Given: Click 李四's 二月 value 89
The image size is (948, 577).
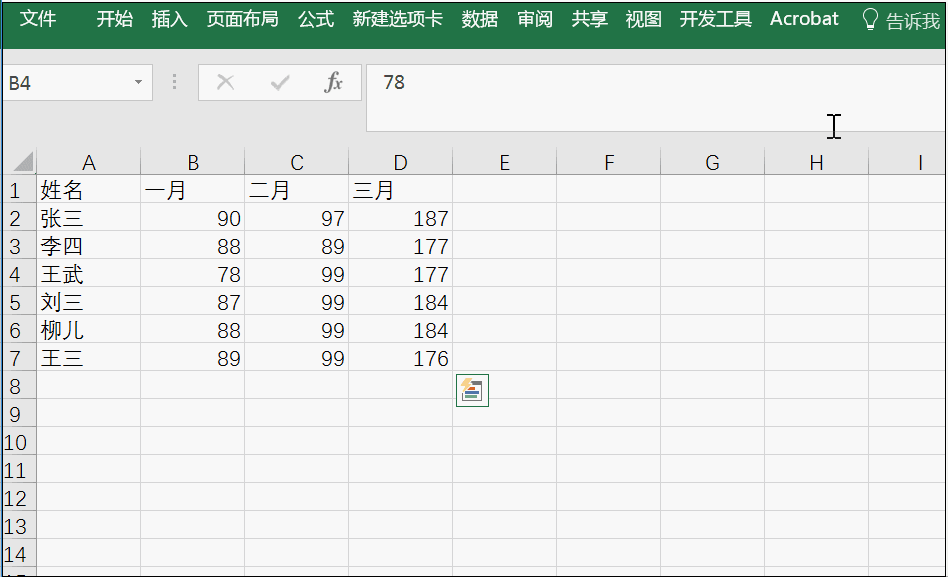Looking at the screenshot, I should [x=297, y=246].
